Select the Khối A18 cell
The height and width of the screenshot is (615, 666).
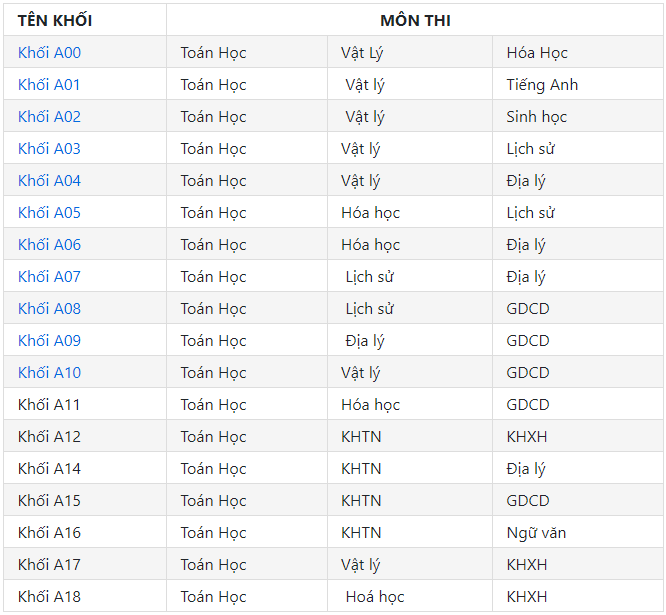coord(85,597)
